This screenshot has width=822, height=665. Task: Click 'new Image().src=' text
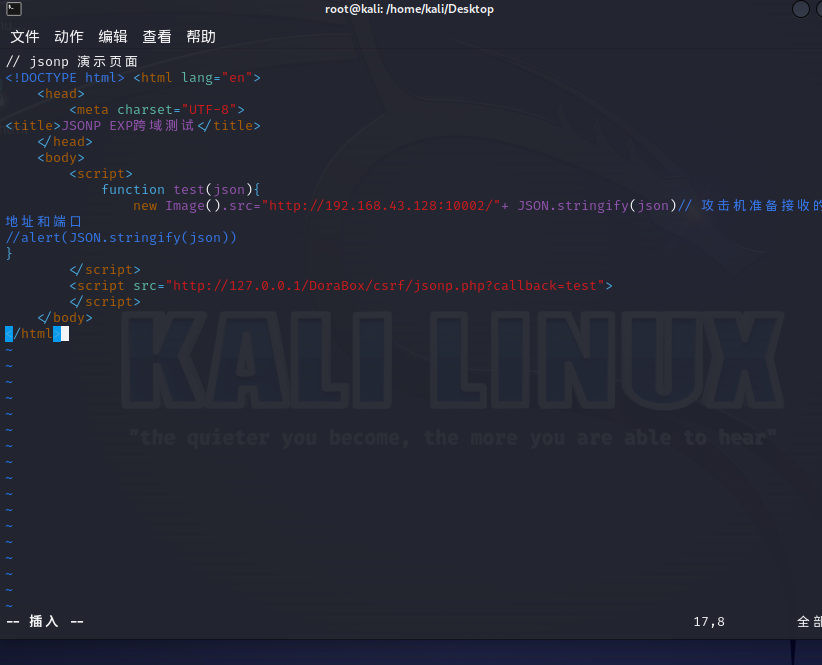point(197,205)
